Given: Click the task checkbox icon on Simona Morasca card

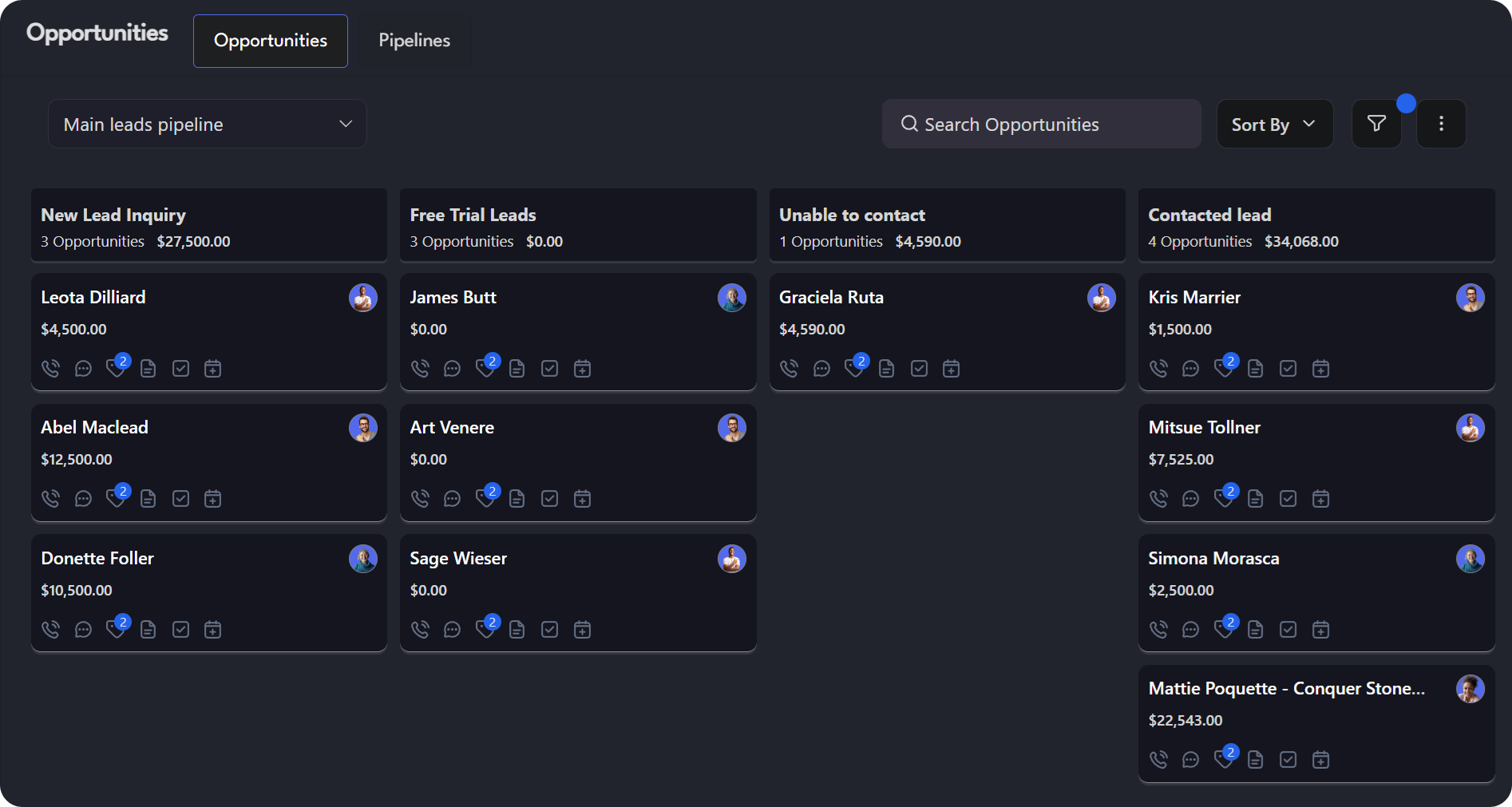Looking at the screenshot, I should (1288, 630).
